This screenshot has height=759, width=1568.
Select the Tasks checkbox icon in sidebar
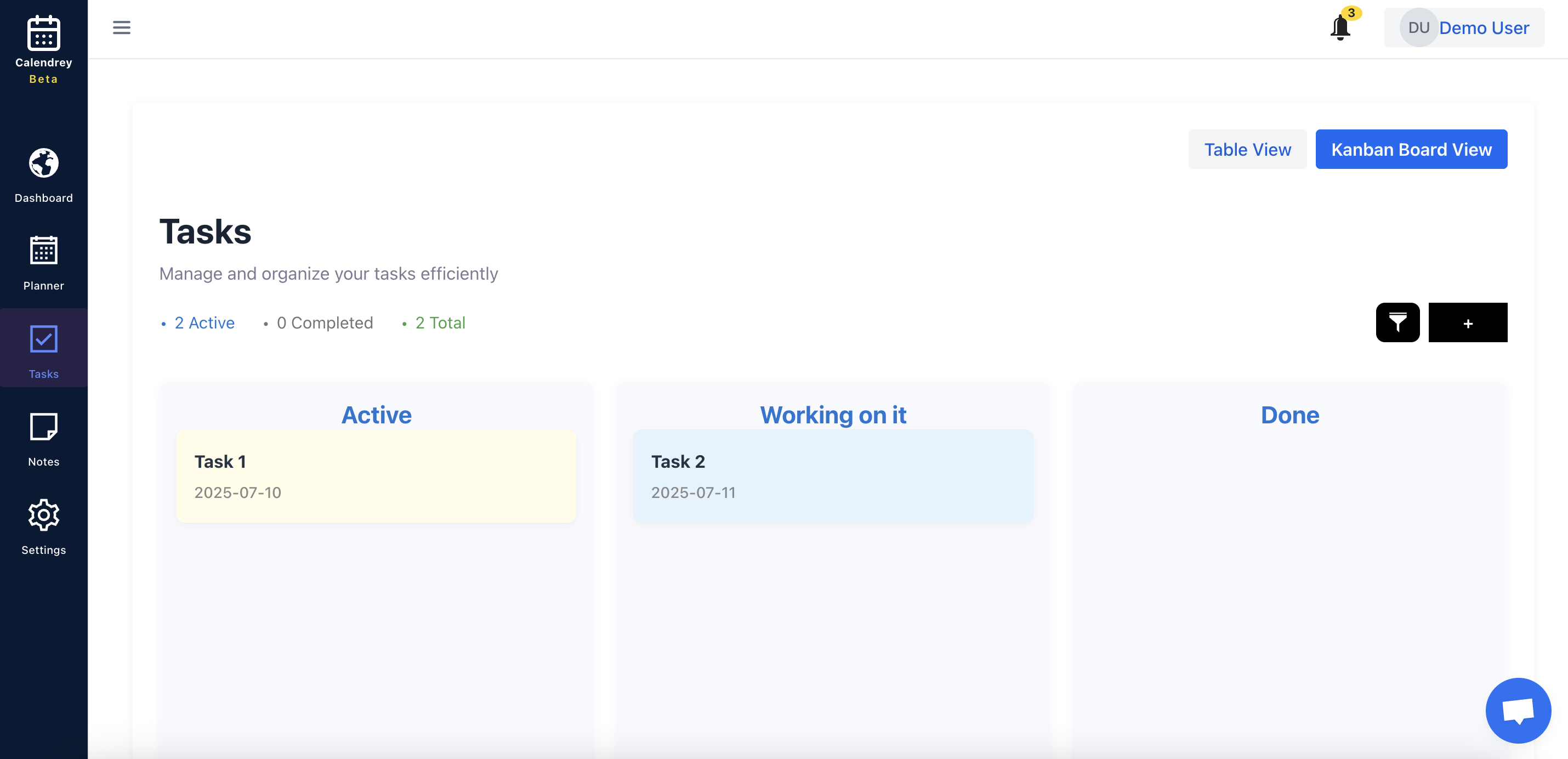point(43,339)
